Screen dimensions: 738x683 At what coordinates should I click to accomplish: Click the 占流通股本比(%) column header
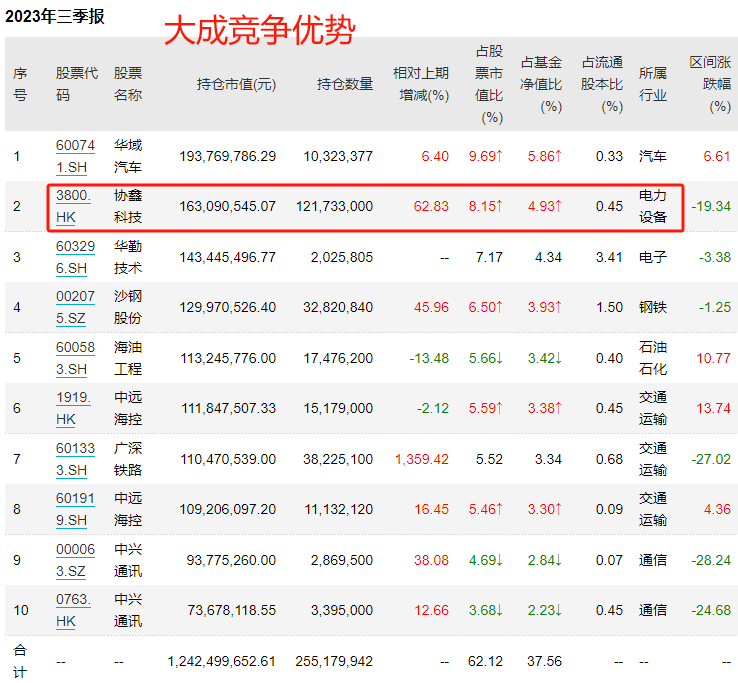click(602, 84)
